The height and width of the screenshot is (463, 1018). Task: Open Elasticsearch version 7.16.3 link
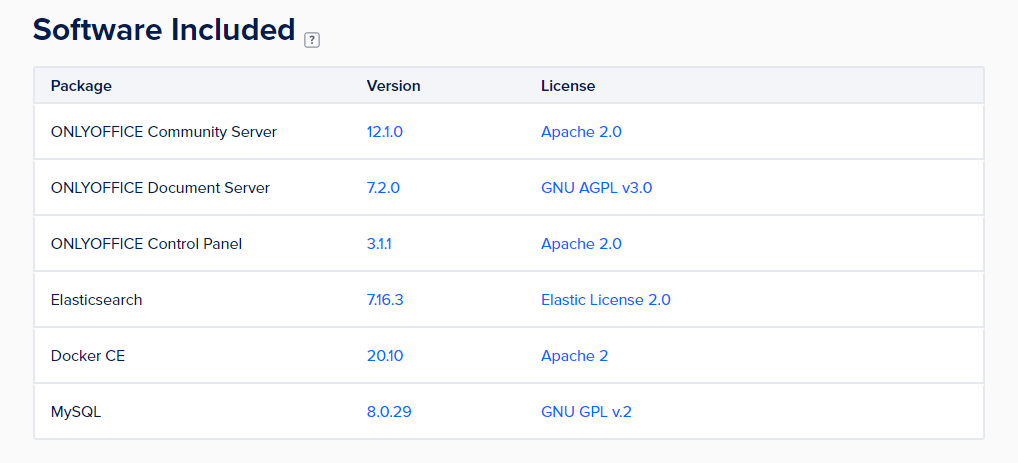(x=385, y=300)
